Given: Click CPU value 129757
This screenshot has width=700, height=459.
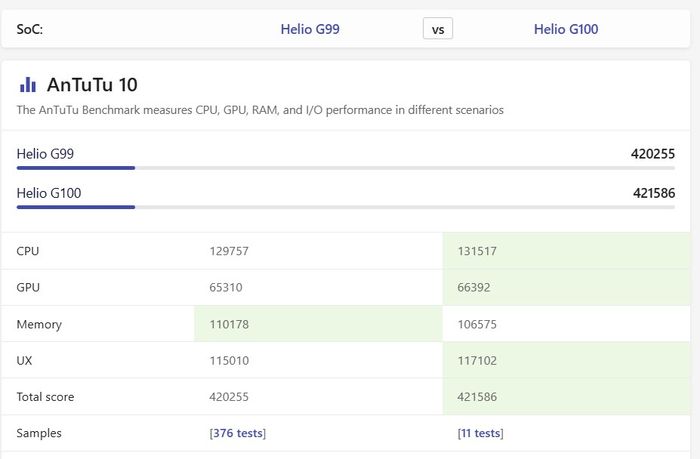Looking at the screenshot, I should [x=229, y=251].
